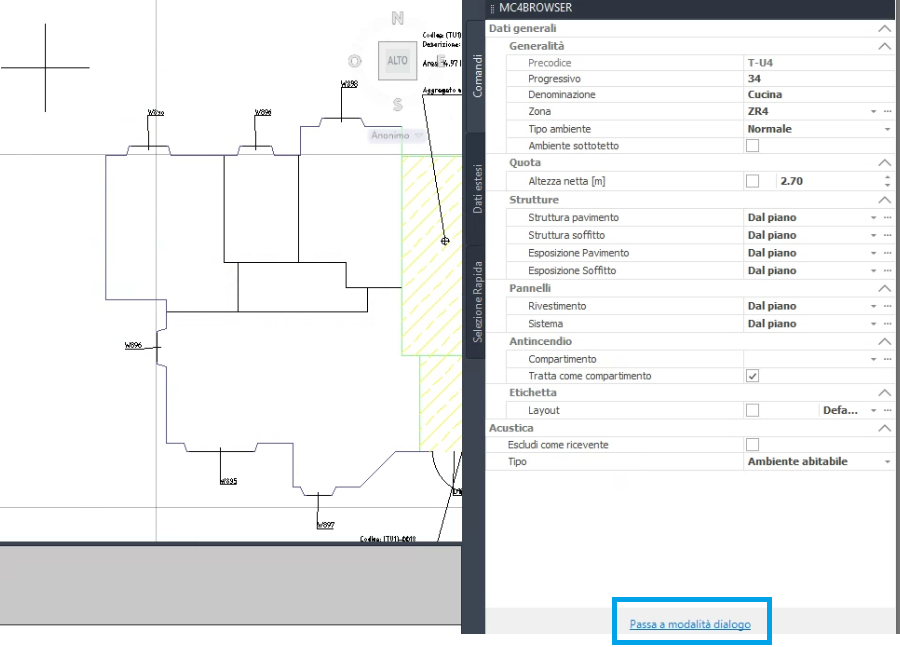Enable the Ambiente sottotetto checkbox
The image size is (900, 647).
pos(753,146)
